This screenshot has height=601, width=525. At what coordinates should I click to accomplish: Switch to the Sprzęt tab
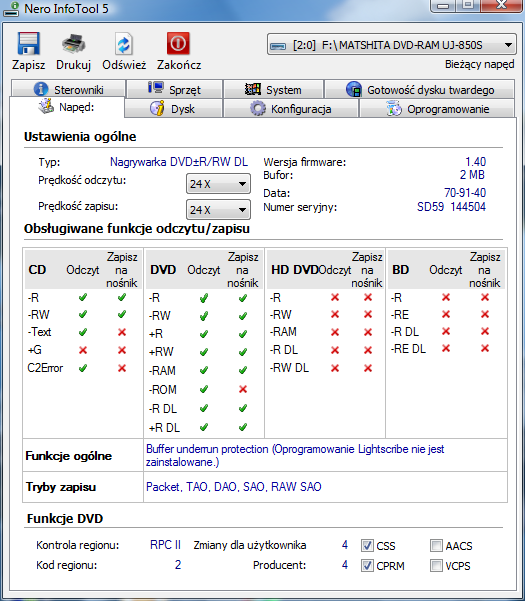click(174, 89)
